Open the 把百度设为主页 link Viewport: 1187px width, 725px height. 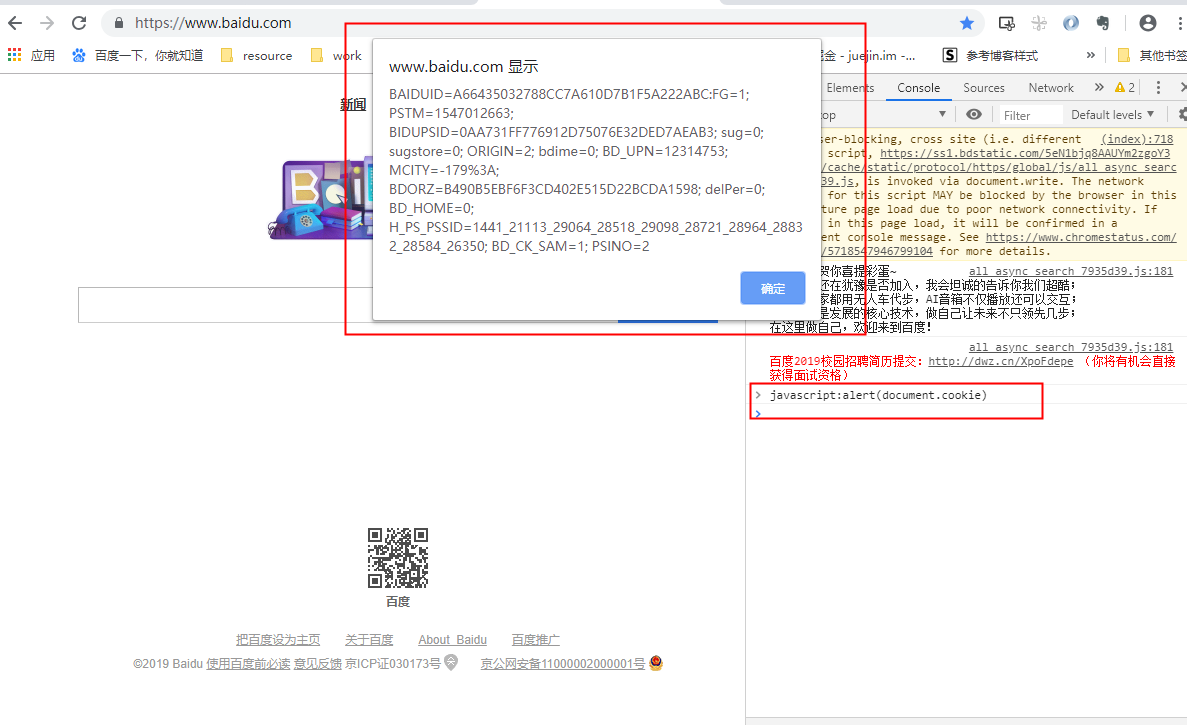[278, 640]
